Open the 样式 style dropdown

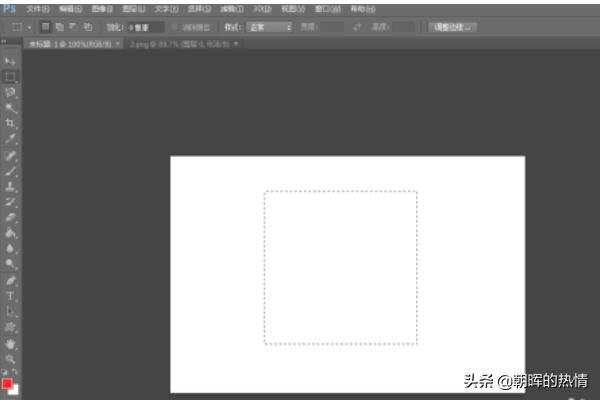(x=269, y=27)
